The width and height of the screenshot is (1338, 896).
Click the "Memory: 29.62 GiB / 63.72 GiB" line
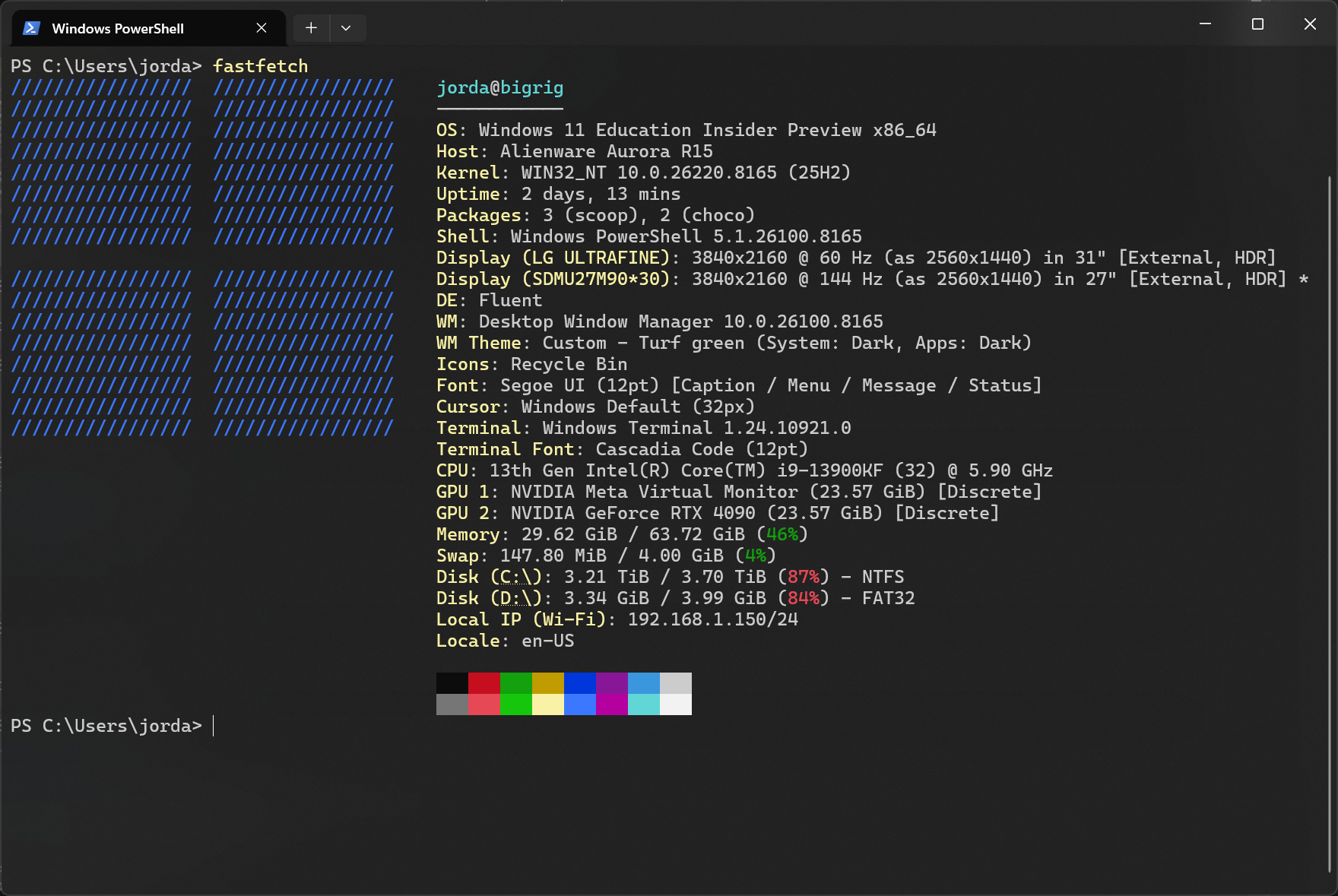623,534
